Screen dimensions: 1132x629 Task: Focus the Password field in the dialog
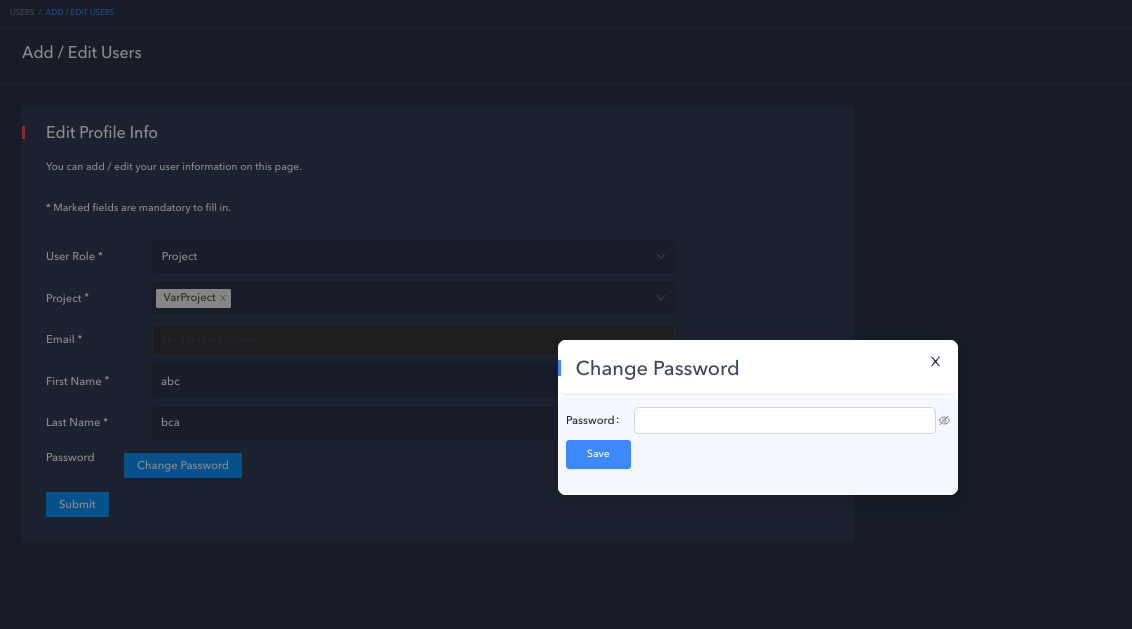784,421
